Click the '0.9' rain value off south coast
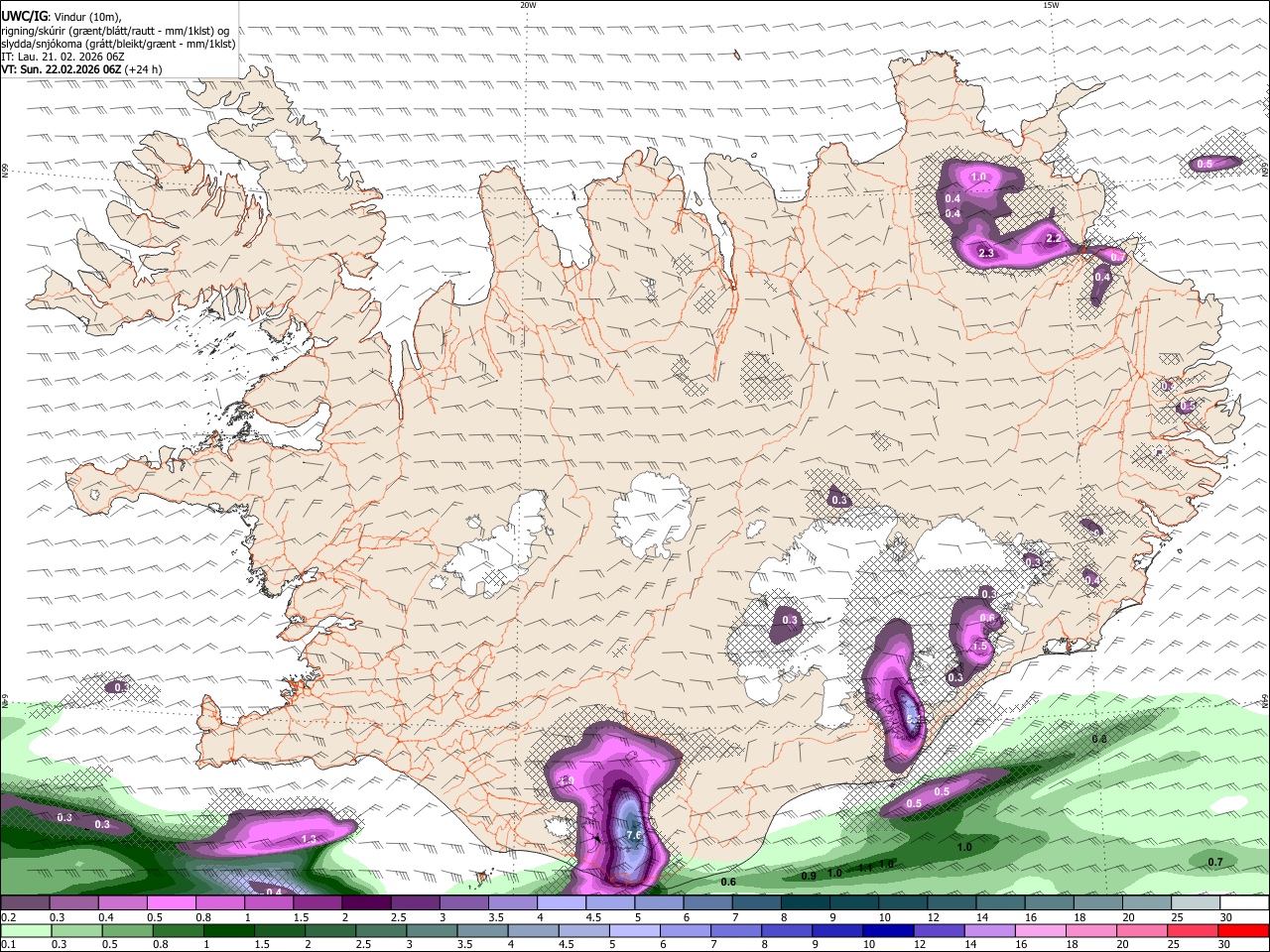Image resolution: width=1270 pixels, height=952 pixels. click(809, 876)
